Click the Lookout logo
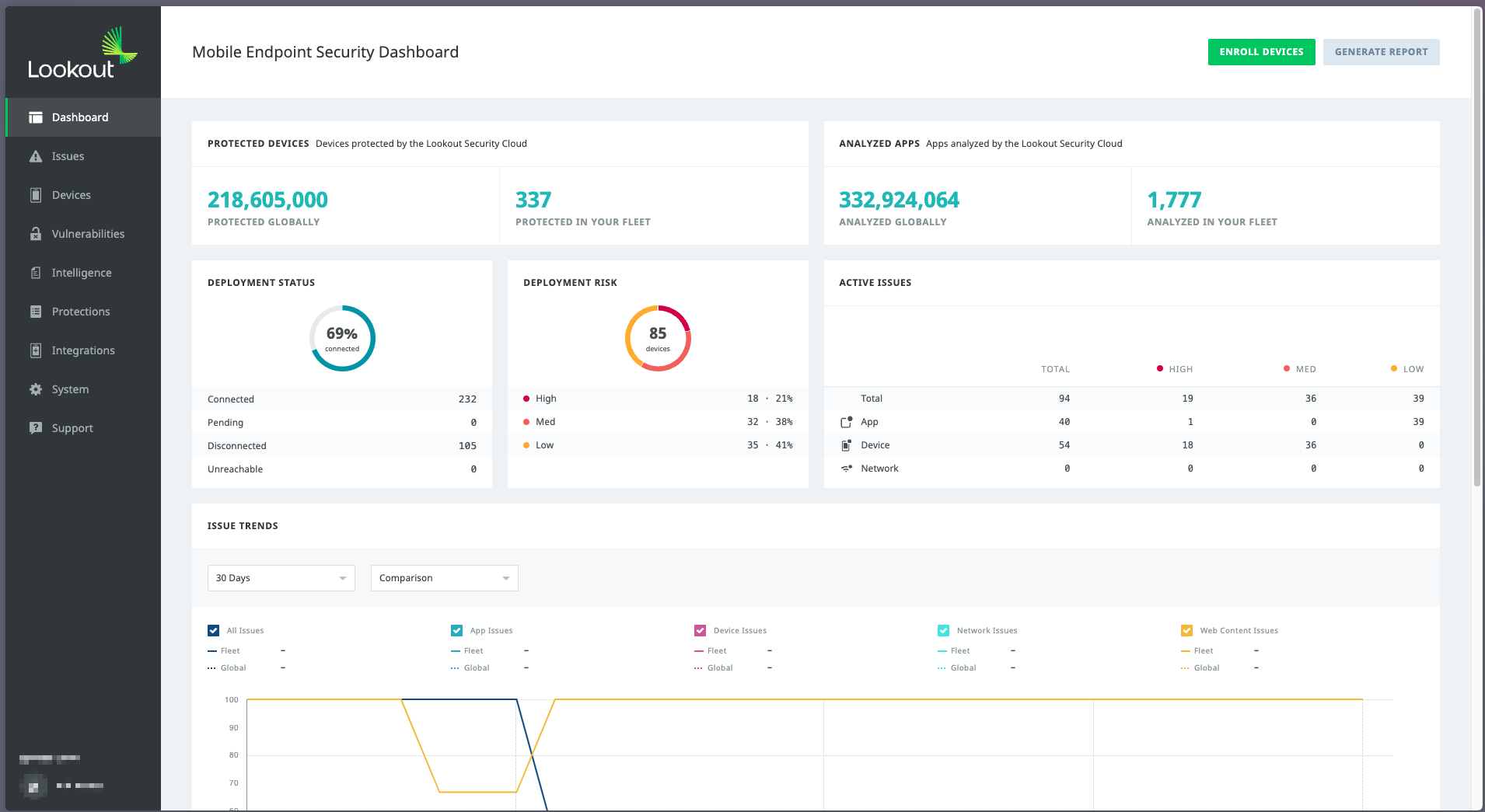 pyautogui.click(x=82, y=54)
